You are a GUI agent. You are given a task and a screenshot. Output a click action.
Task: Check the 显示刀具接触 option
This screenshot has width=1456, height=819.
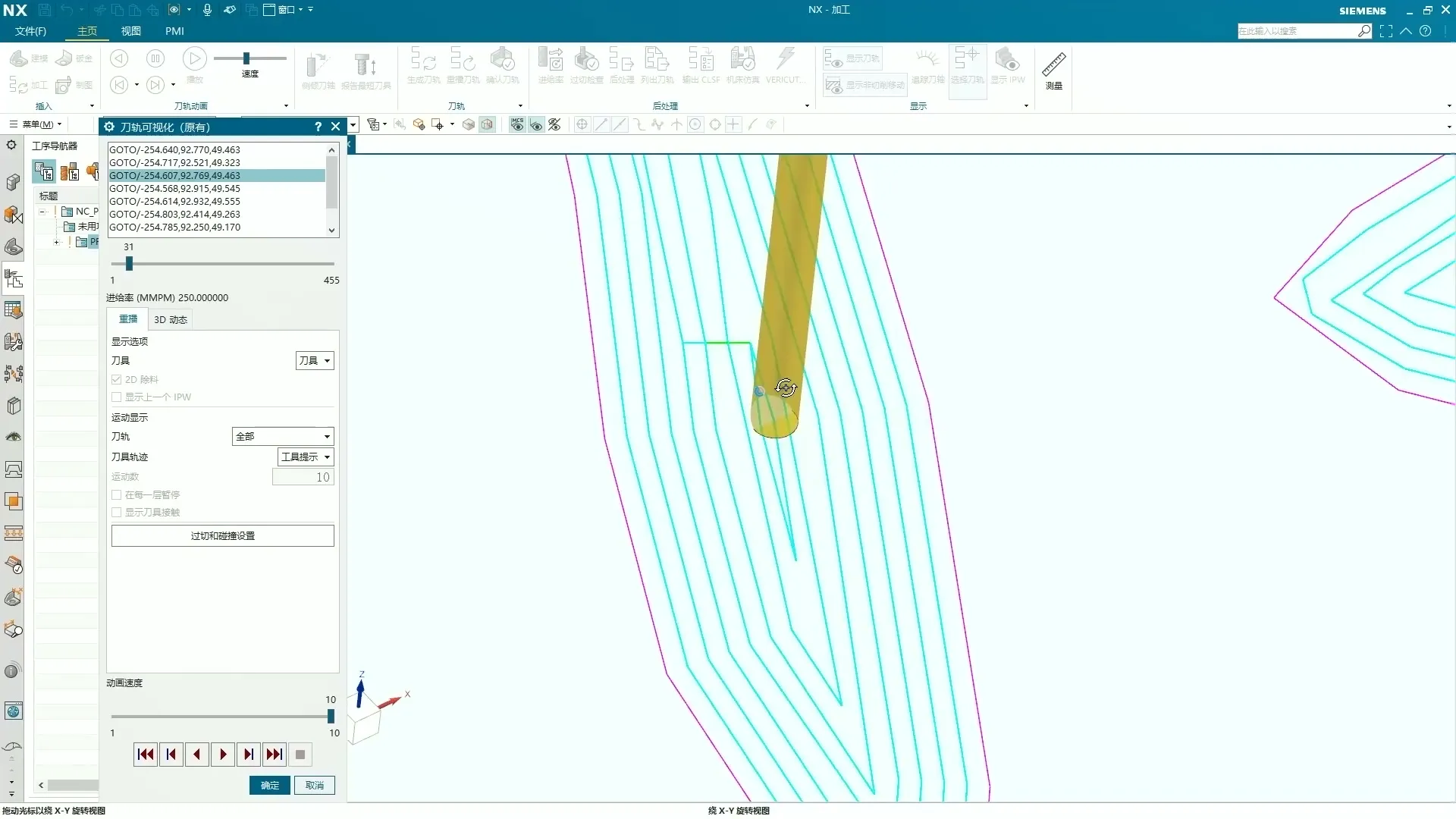click(117, 513)
